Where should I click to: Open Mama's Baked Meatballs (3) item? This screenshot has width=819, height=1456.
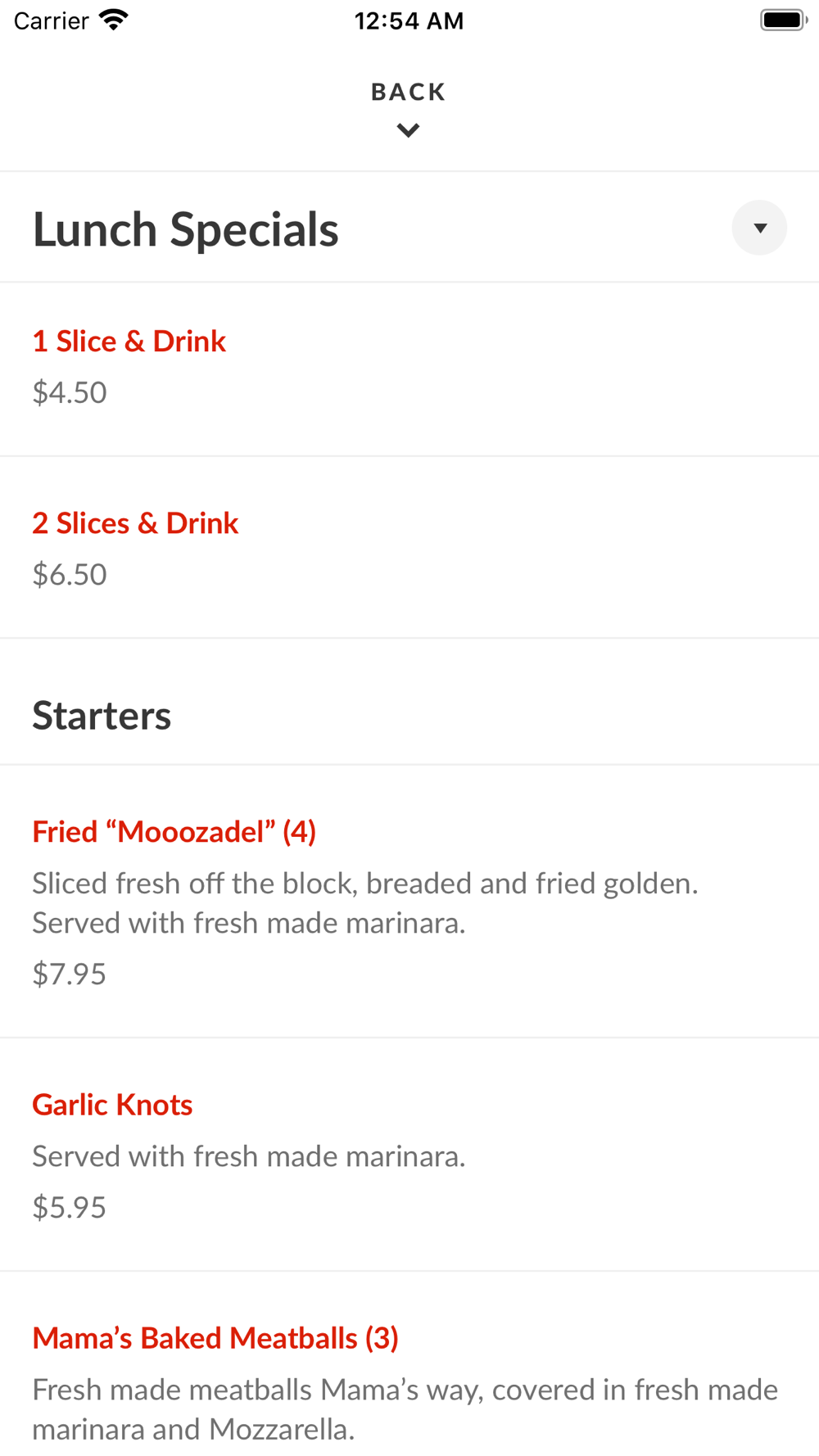pyautogui.click(x=215, y=1338)
